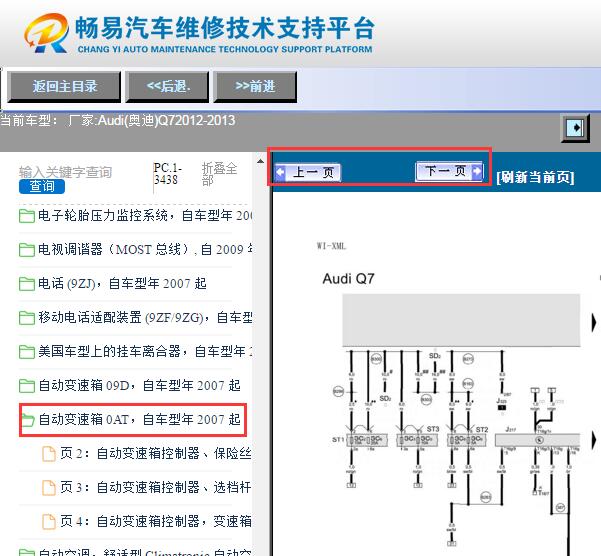Open folder icon of 移动电话适配装置
The image size is (601, 556).
click(x=27, y=318)
